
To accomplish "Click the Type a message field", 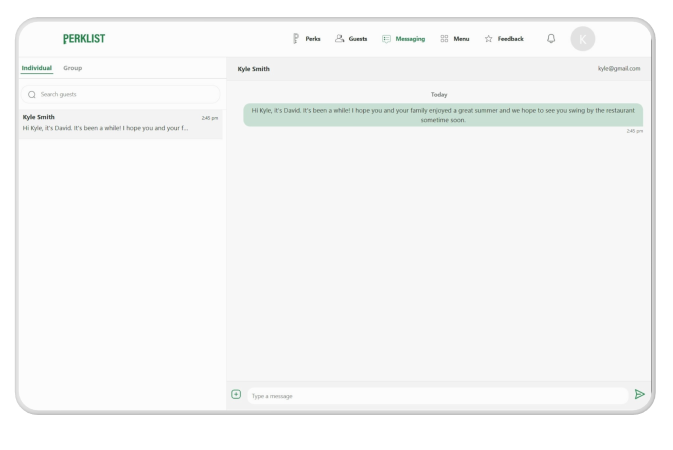I will (437, 396).
